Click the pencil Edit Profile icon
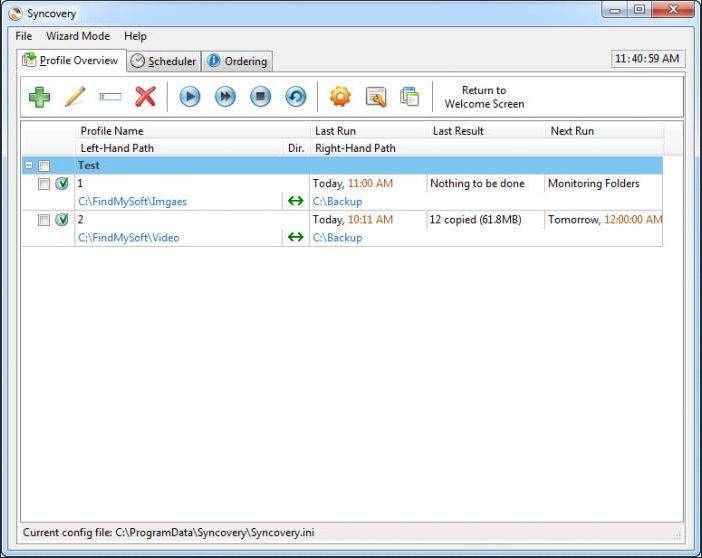 (75, 97)
